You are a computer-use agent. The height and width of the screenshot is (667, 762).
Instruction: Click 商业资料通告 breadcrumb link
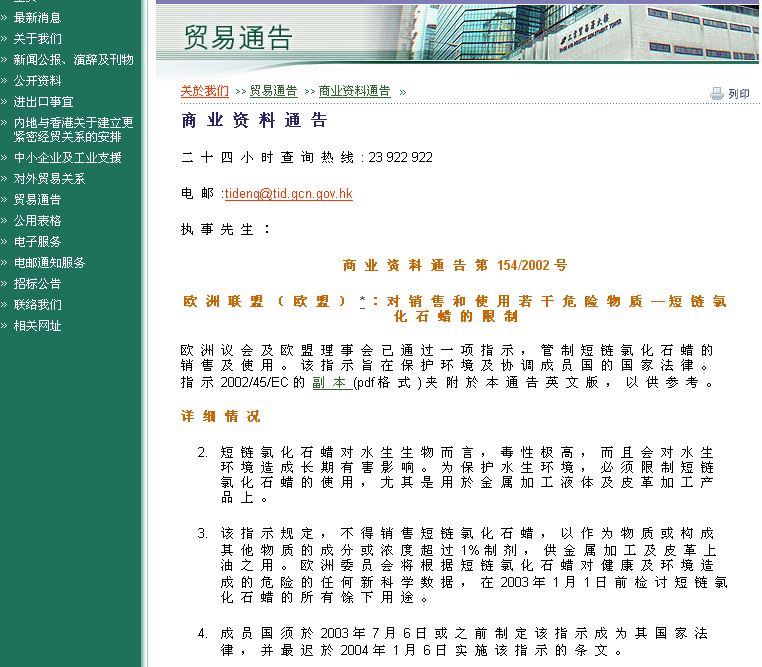[354, 91]
